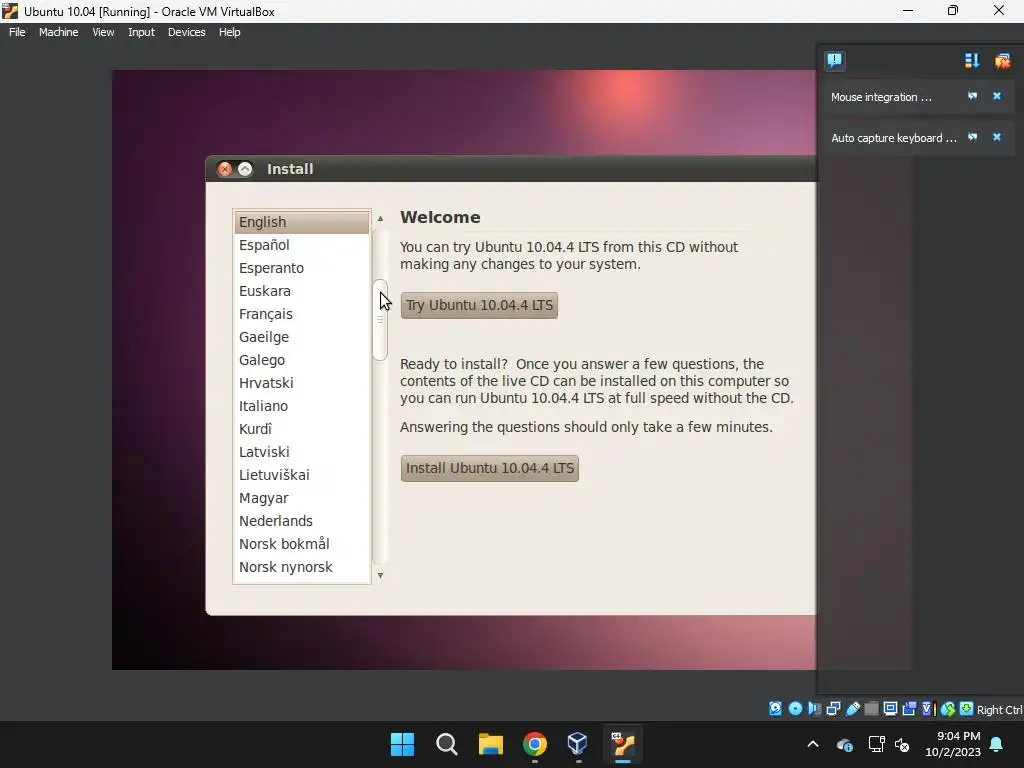This screenshot has width=1024, height=768.
Task: Open File Explorer from the taskbar
Action: click(x=490, y=744)
